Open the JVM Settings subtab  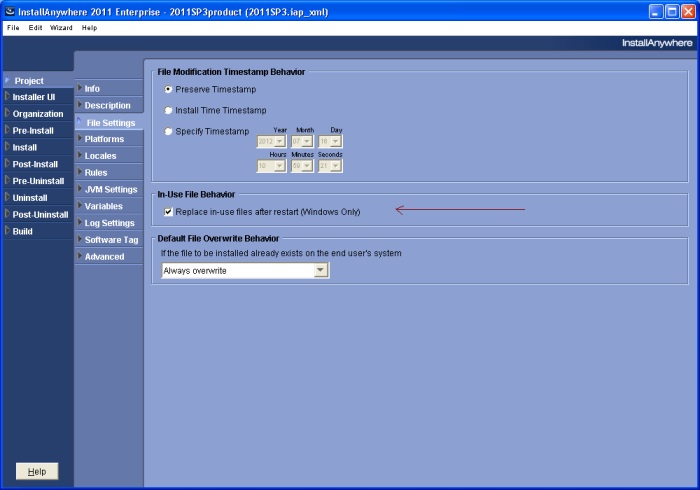[x=109, y=189]
